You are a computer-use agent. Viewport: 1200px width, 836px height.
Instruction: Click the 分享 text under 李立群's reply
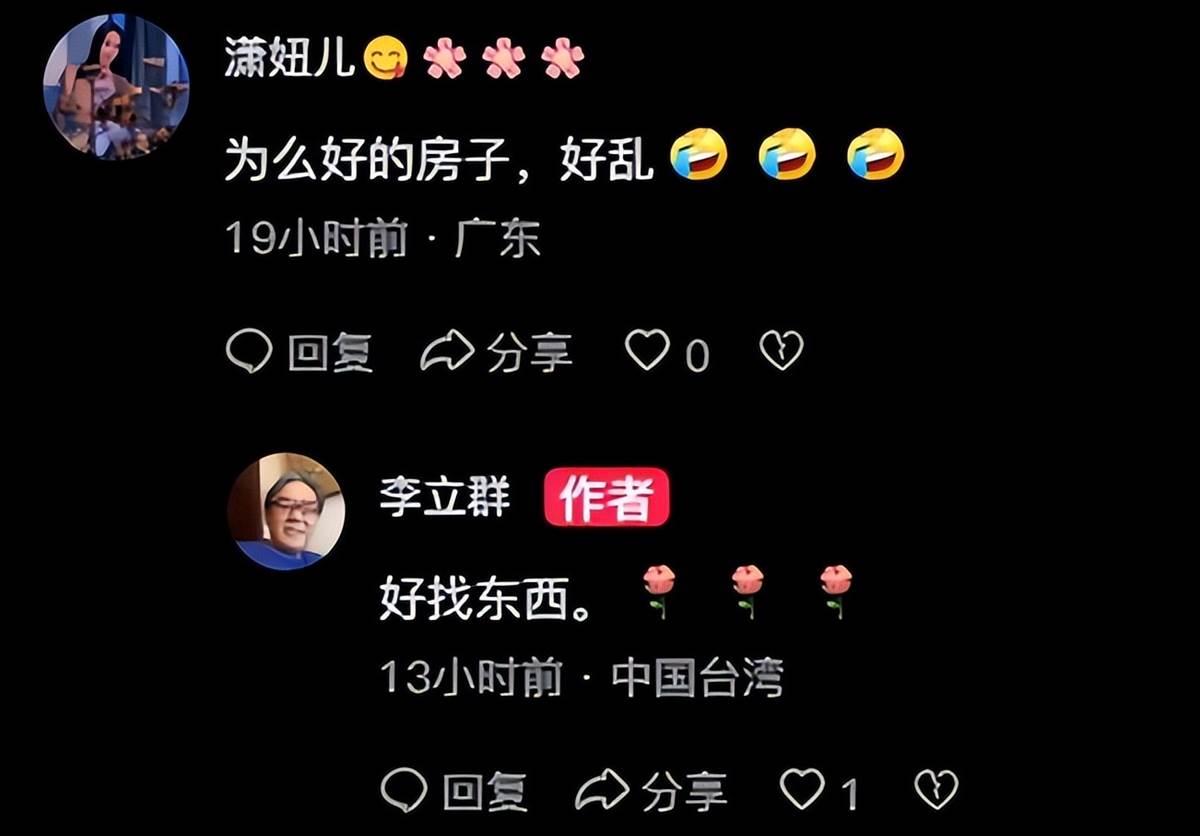point(685,791)
